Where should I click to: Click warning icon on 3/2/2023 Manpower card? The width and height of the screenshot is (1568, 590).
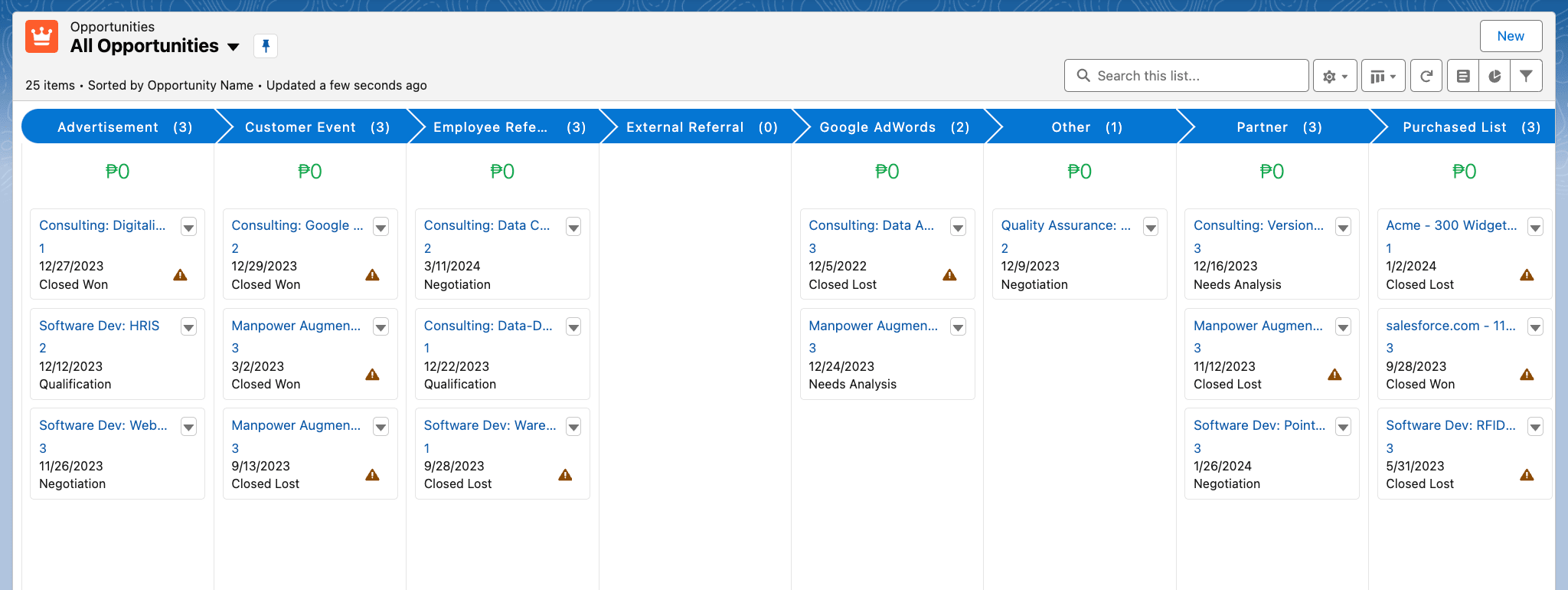[x=372, y=374]
